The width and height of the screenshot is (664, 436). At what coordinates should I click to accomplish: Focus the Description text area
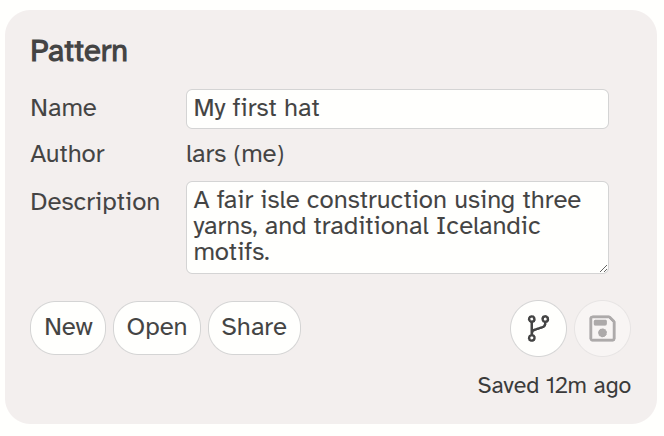[397, 227]
